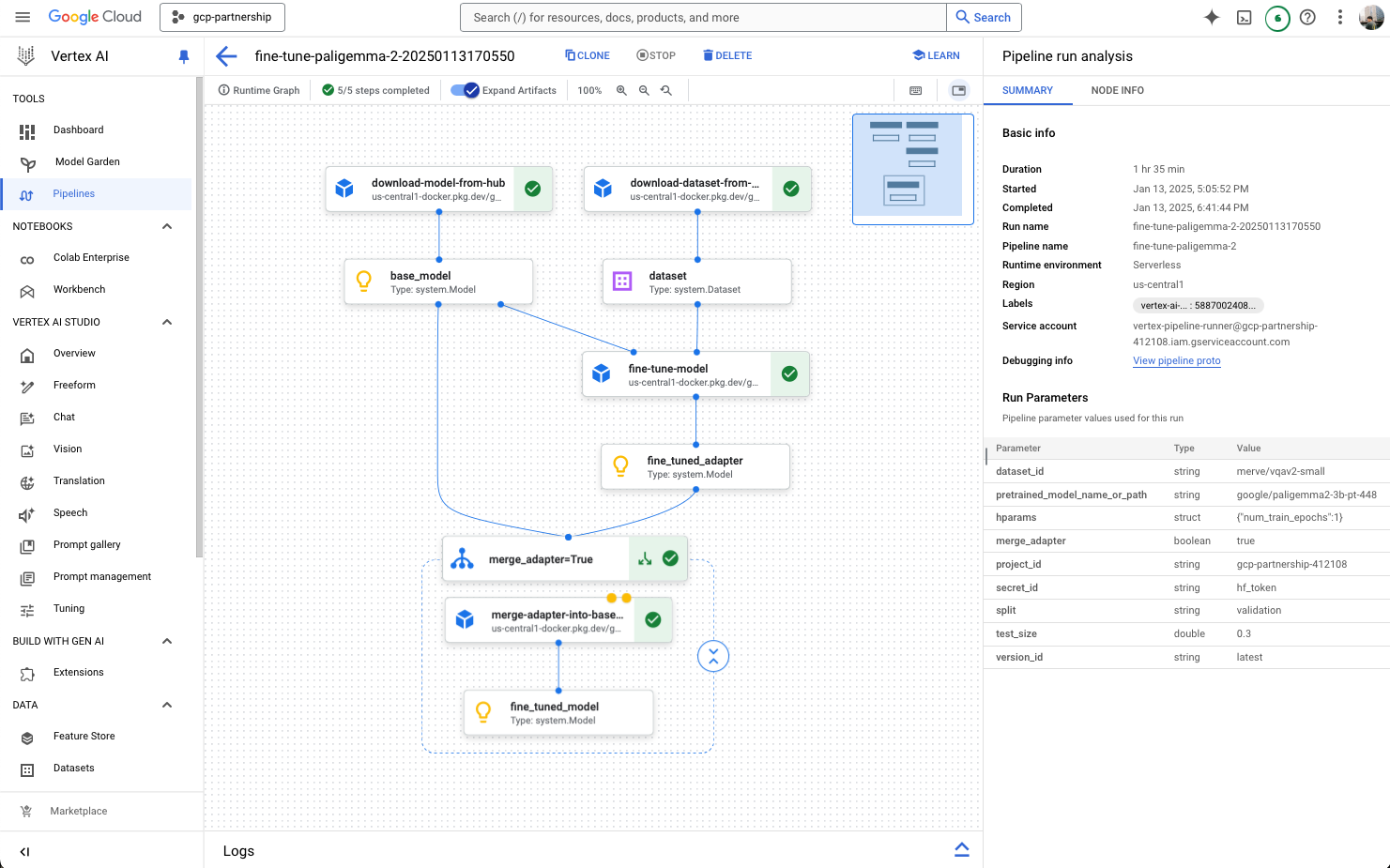Unpin Vertex AI using the pin icon
This screenshot has width=1390, height=868.
184,56
